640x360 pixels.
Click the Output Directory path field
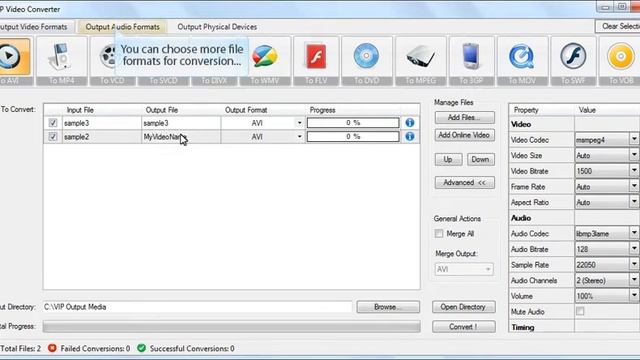(197, 307)
